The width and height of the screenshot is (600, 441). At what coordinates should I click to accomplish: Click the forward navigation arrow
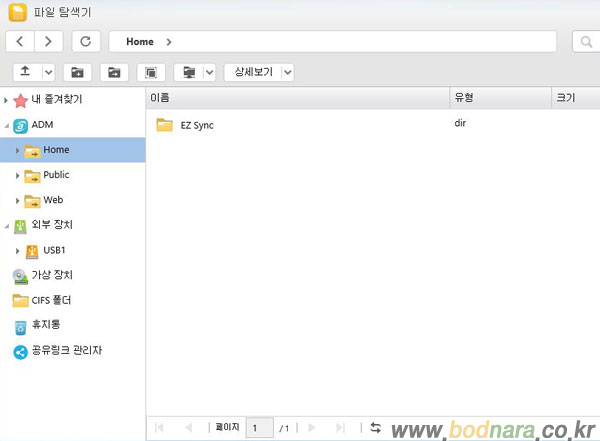(x=49, y=41)
